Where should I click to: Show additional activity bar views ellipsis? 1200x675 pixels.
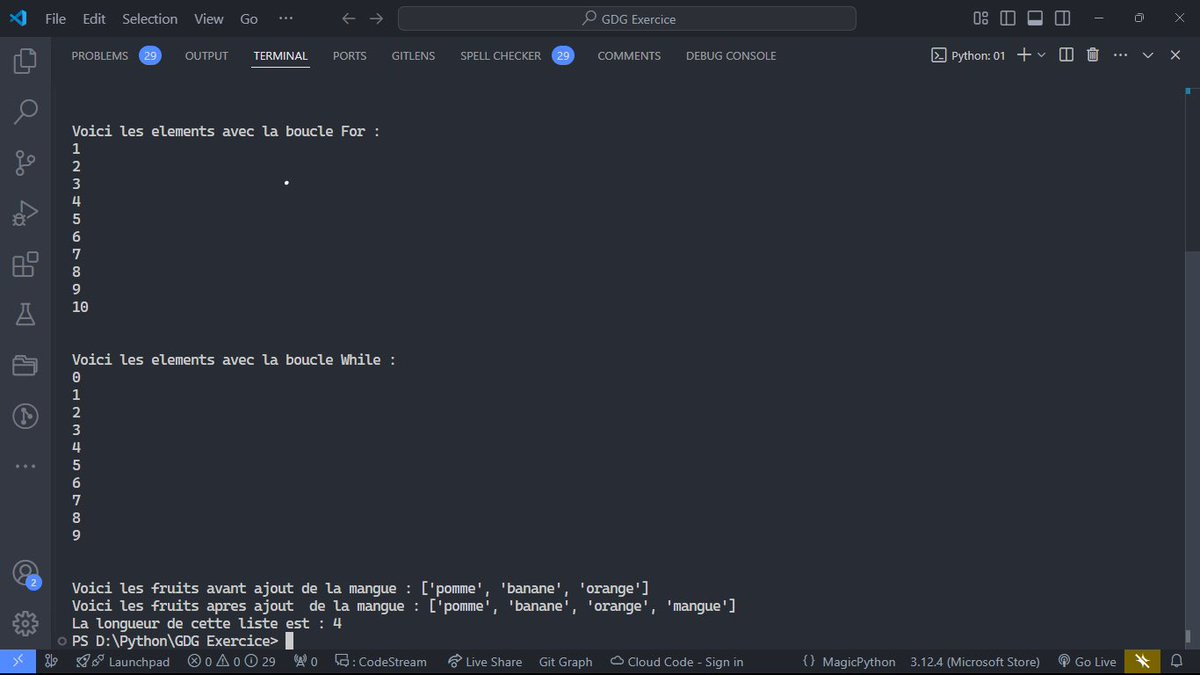(25, 466)
